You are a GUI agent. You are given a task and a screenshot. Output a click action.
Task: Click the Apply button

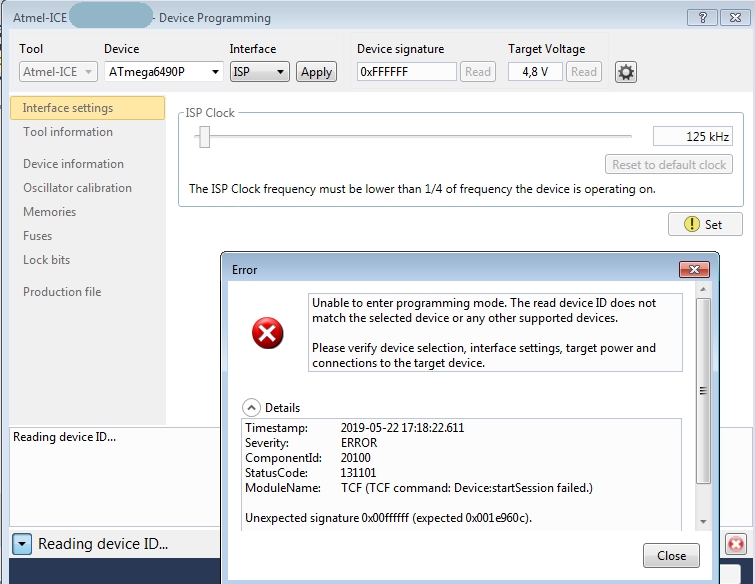click(316, 72)
